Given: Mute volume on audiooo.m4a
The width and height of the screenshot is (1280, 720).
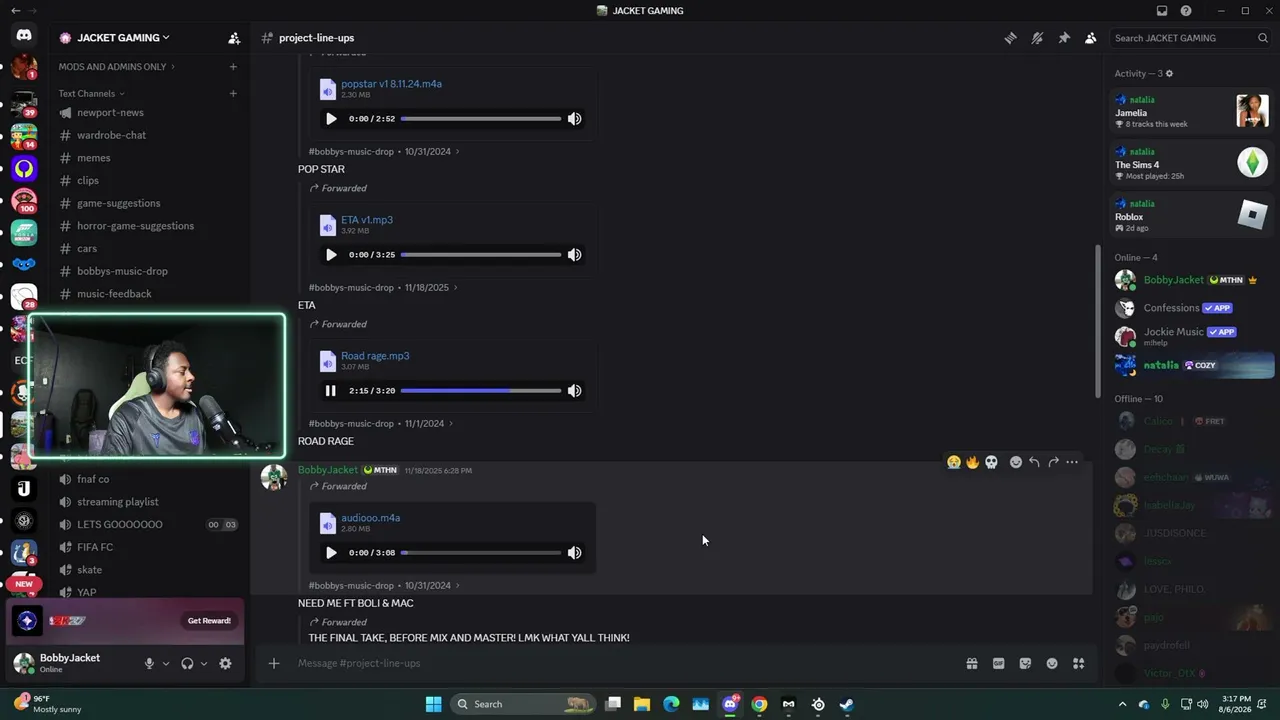Looking at the screenshot, I should (x=575, y=553).
